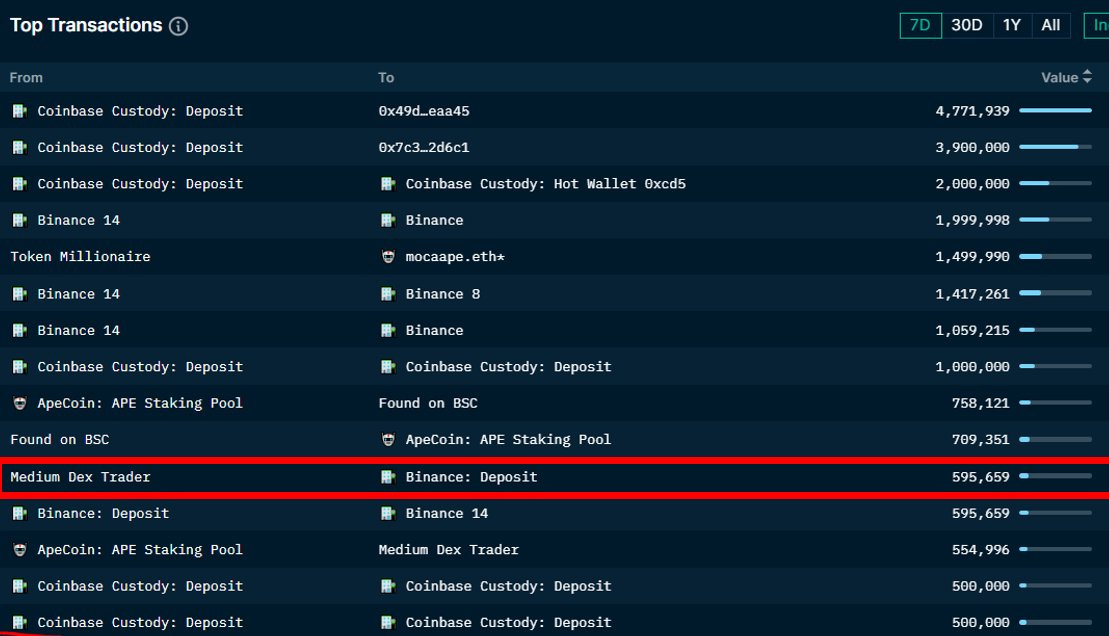The width and height of the screenshot is (1109, 636).
Task: Click exchange icon beside sender of second 595,659 row
Action: (20, 514)
